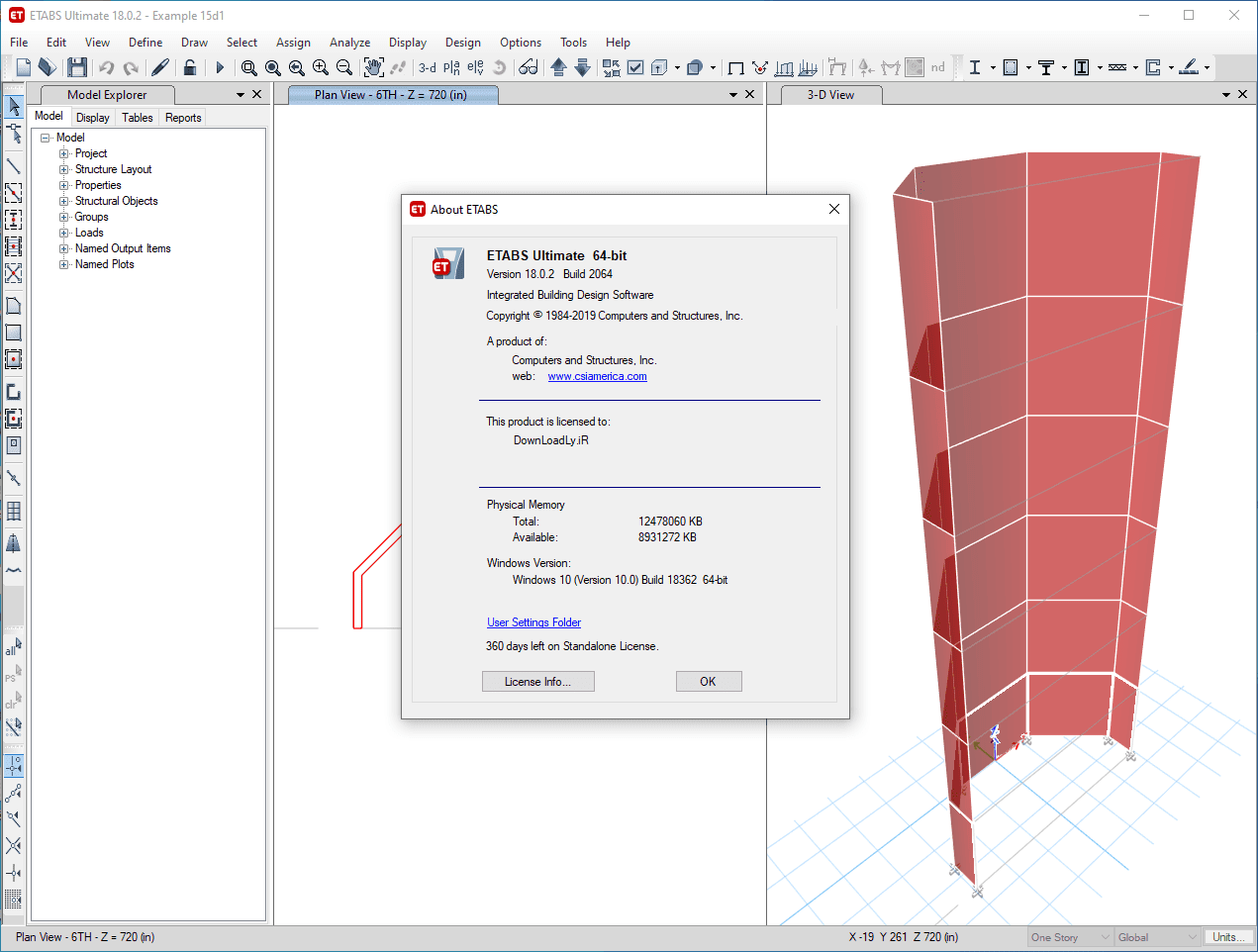Open the Global coordinate system dropdown
The image size is (1258, 952).
(x=1157, y=937)
